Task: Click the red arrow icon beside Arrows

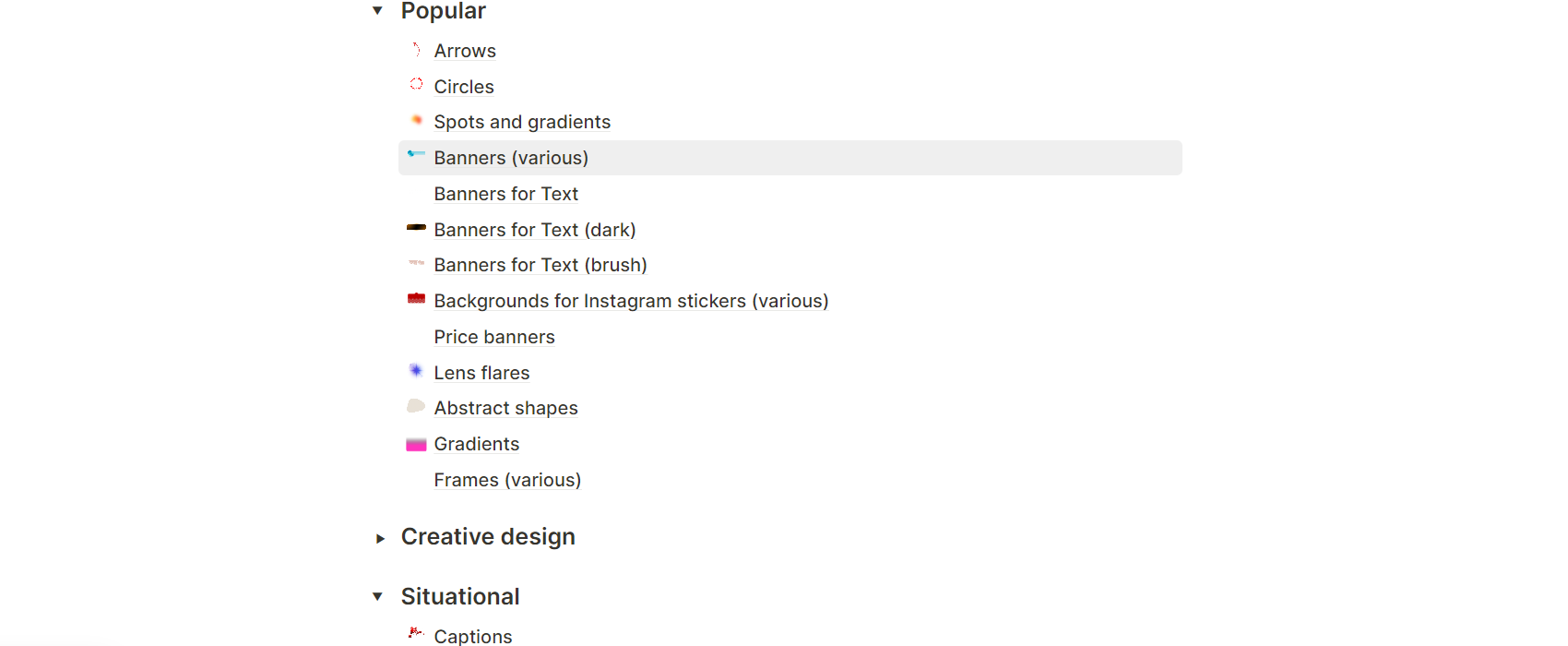Action: click(416, 50)
